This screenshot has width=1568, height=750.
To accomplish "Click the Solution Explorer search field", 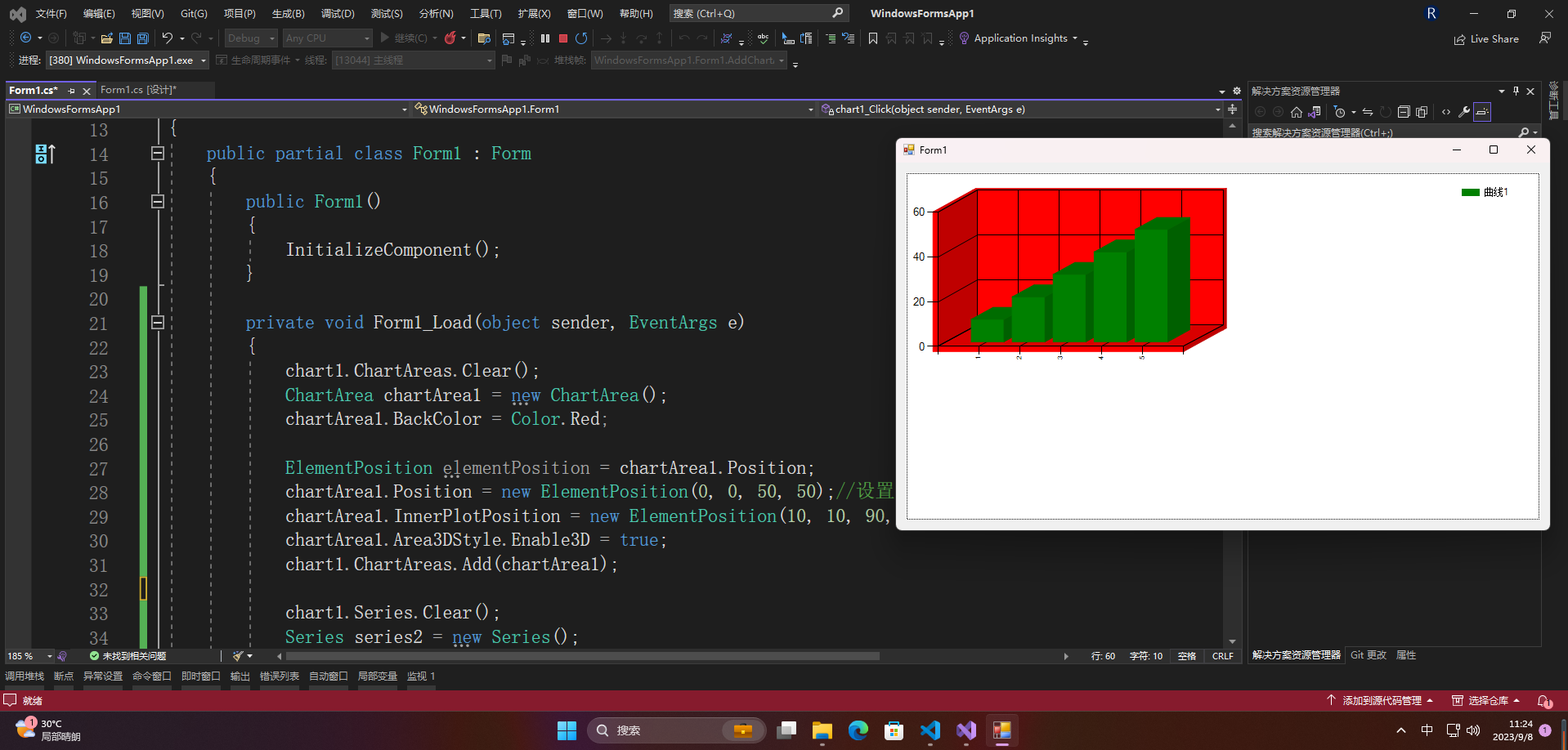I will click(1394, 132).
